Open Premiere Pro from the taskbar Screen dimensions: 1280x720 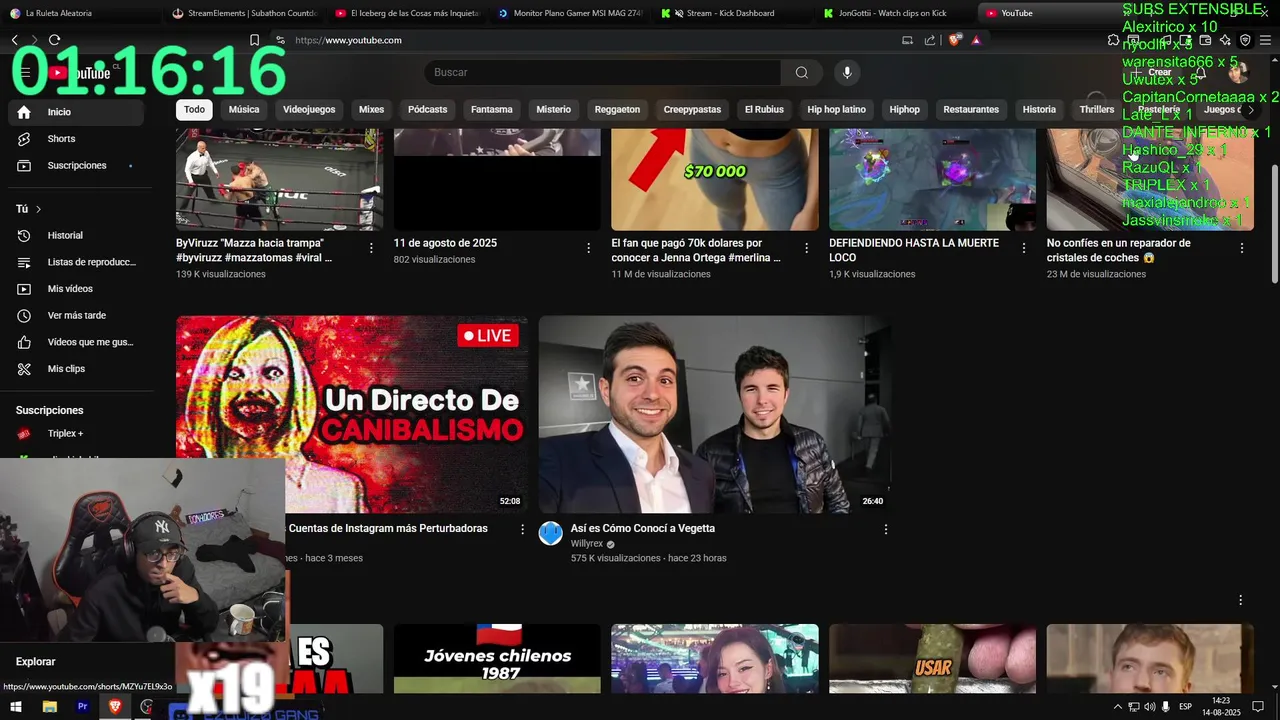pos(83,707)
